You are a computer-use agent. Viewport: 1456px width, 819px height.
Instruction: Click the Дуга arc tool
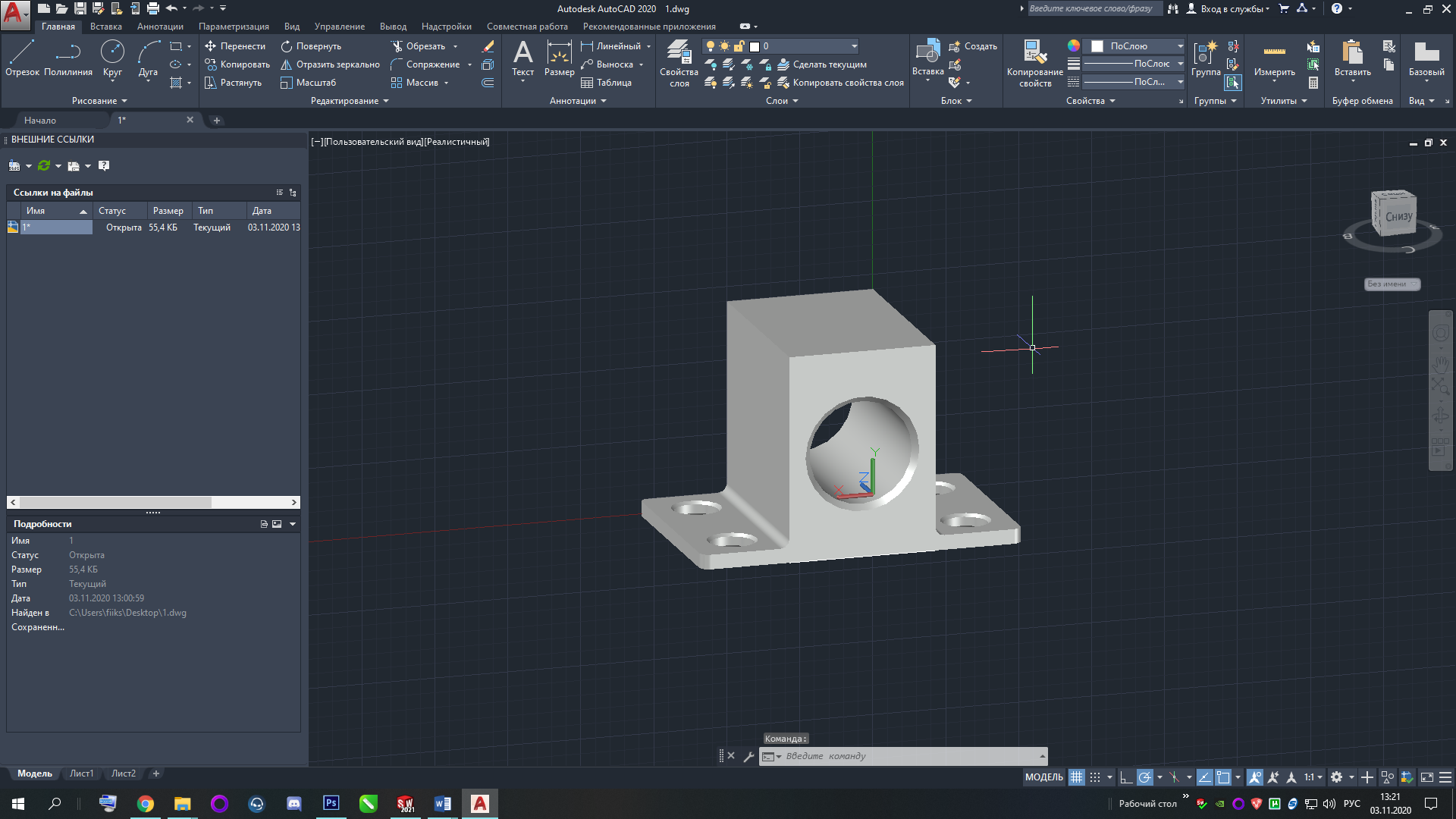coord(148,58)
